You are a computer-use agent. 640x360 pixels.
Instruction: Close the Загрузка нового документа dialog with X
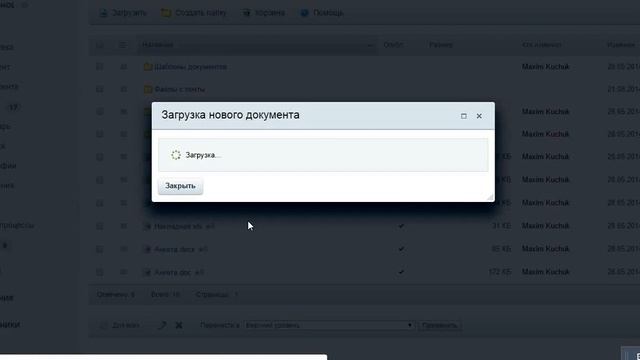click(x=479, y=116)
